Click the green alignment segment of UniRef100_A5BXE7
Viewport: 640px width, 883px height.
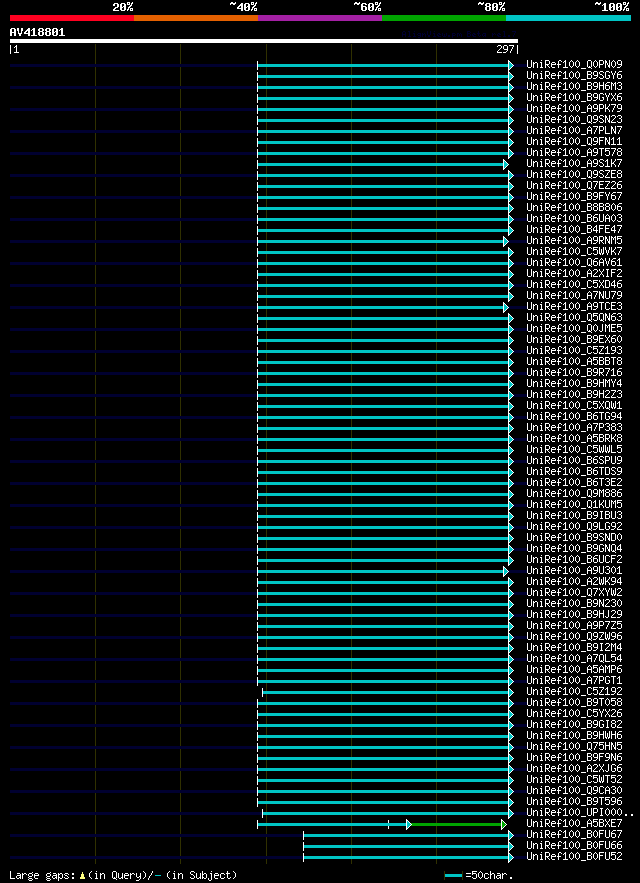tap(457, 824)
